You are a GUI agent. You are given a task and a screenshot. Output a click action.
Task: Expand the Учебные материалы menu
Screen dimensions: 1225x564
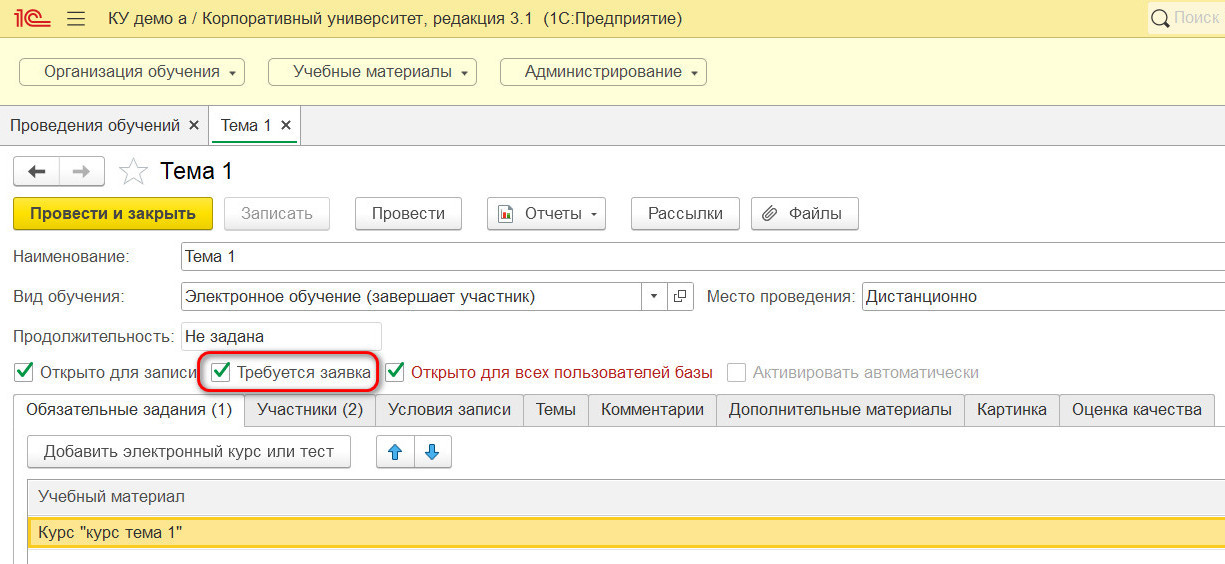372,72
